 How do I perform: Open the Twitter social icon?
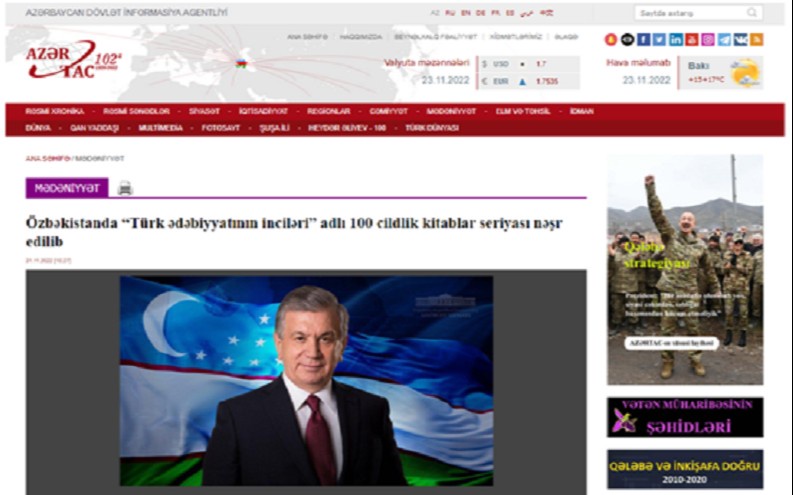tap(659, 40)
